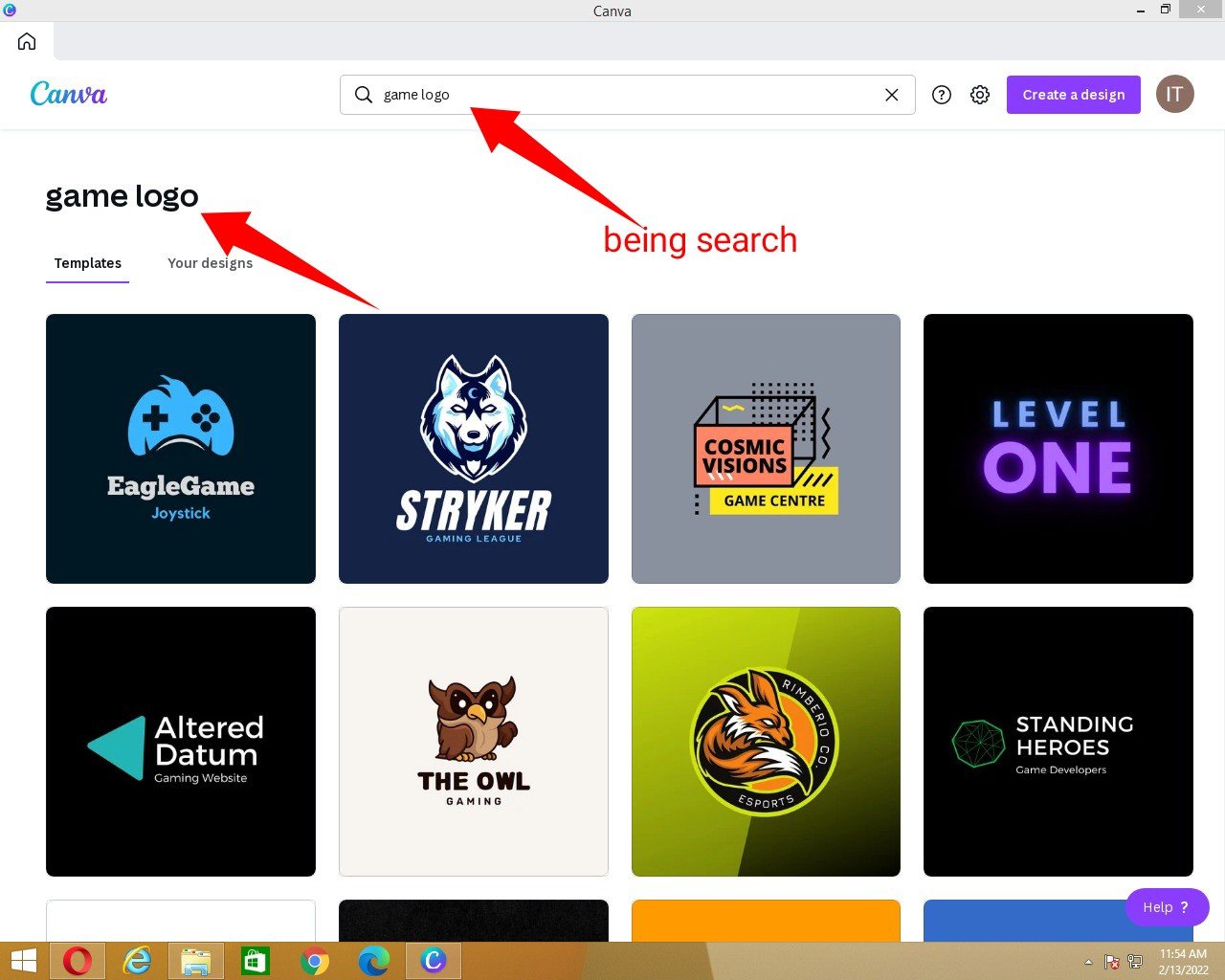Switch to Your designs tab
Viewport: 1225px width, 980px height.
tap(211, 263)
